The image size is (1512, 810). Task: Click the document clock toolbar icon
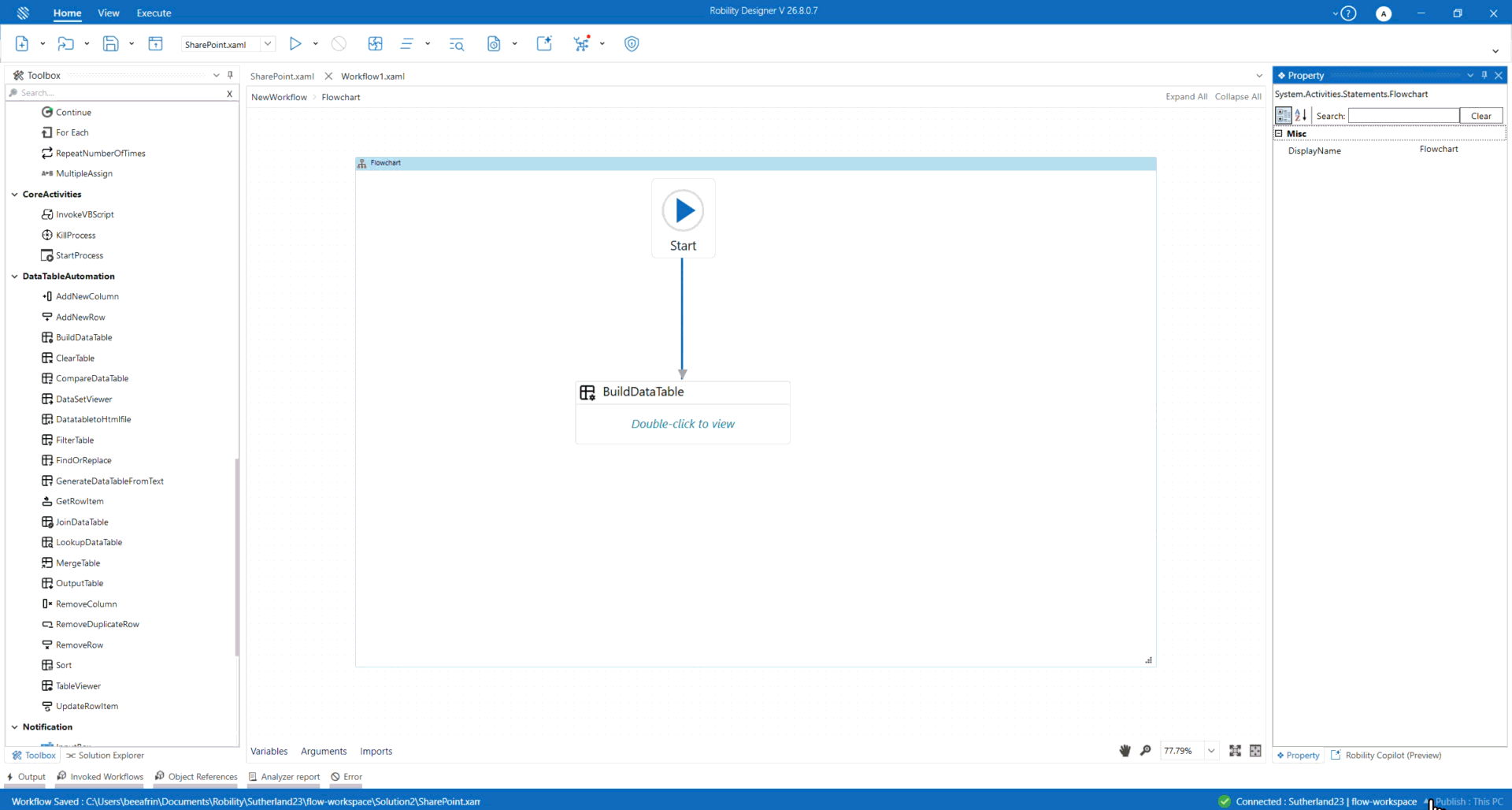[x=494, y=44]
